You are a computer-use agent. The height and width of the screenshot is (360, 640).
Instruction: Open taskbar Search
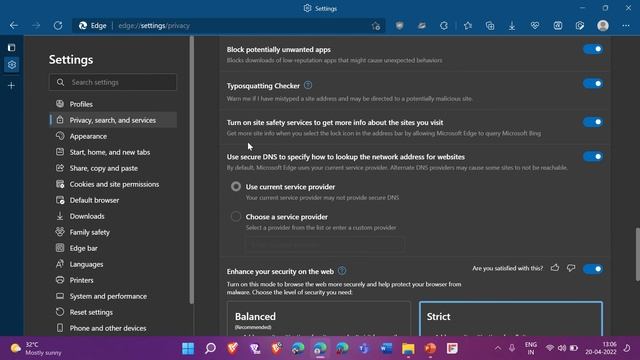pos(210,348)
